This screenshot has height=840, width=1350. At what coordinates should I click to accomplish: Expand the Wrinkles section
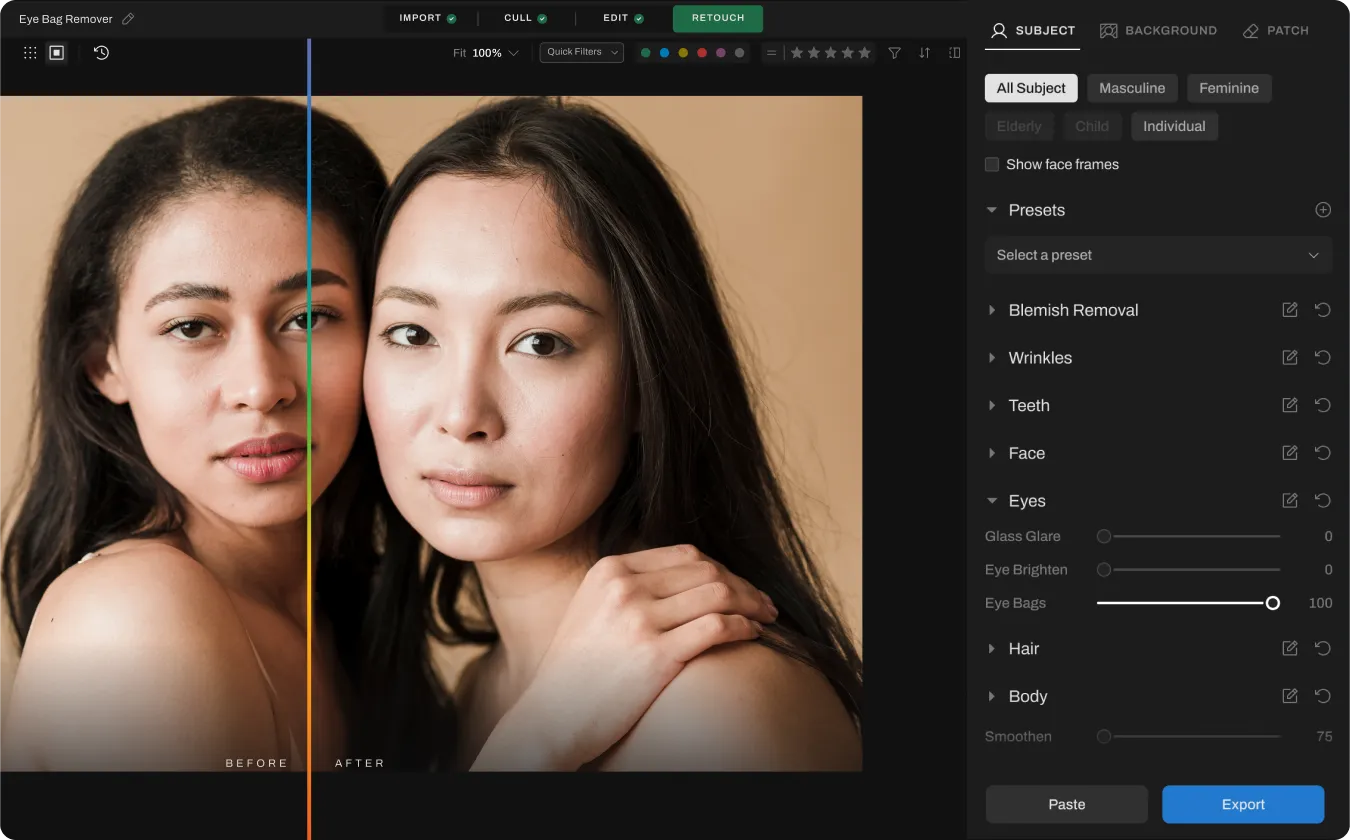(1040, 358)
